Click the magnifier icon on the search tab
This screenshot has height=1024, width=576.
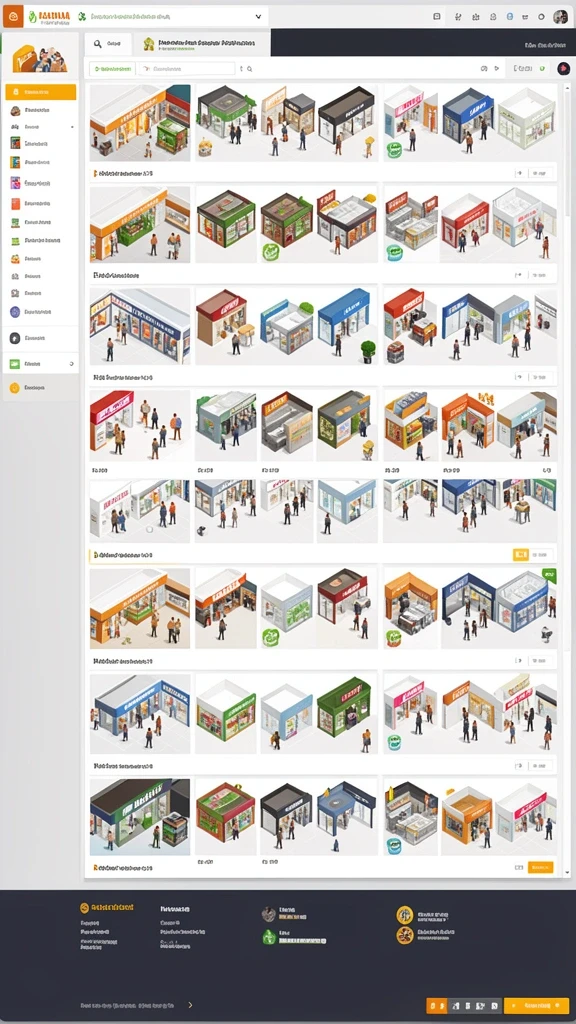tap(97, 44)
